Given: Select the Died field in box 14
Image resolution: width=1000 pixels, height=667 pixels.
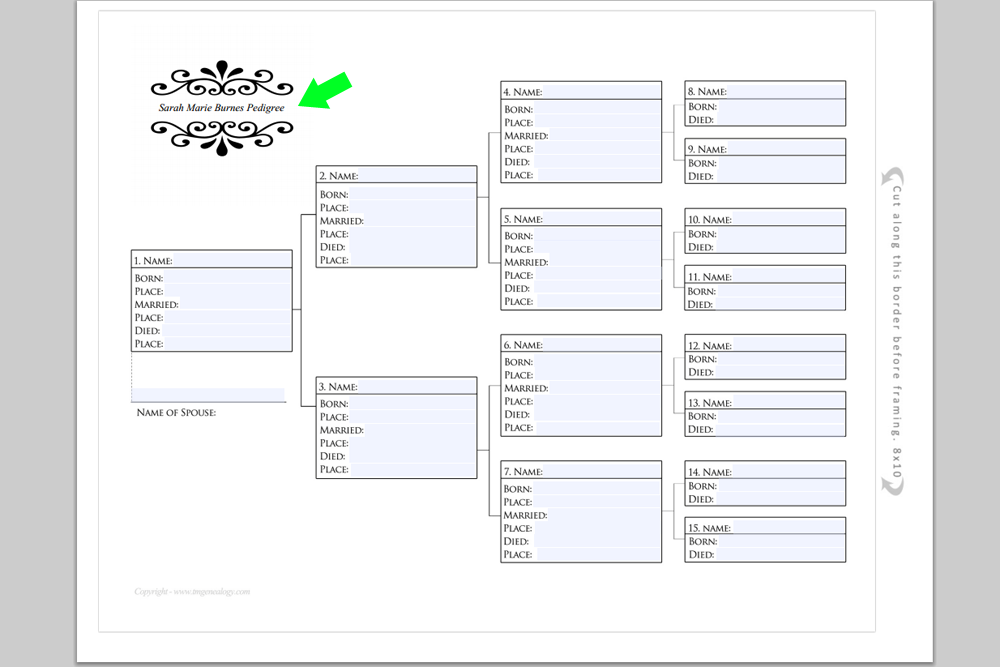Looking at the screenshot, I should [779, 499].
